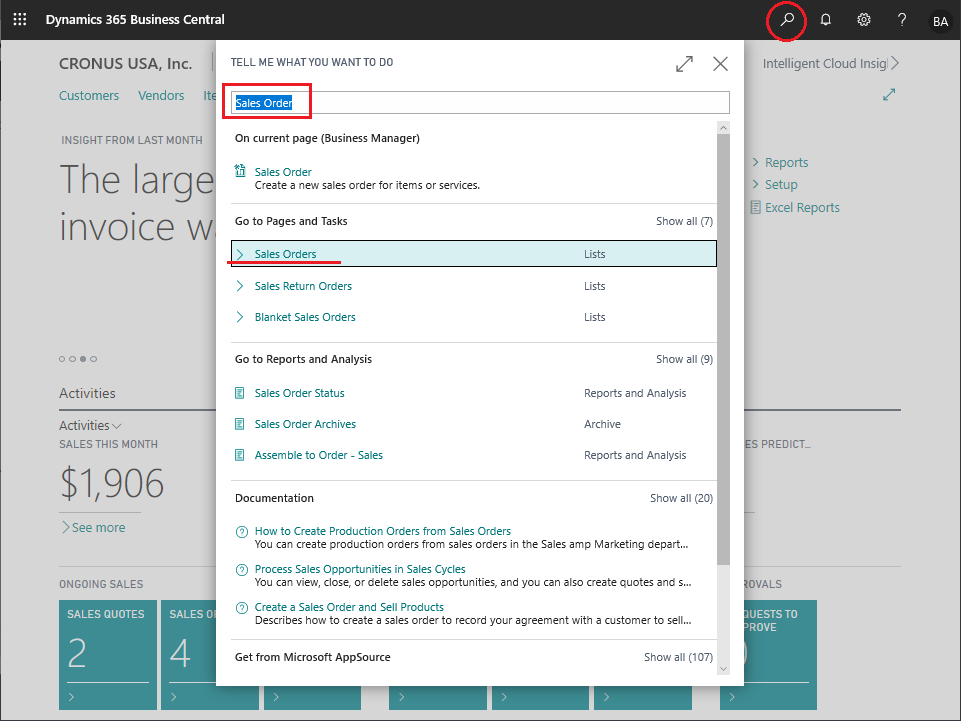Click the Dynamics 365 Business Central title

pos(135,20)
